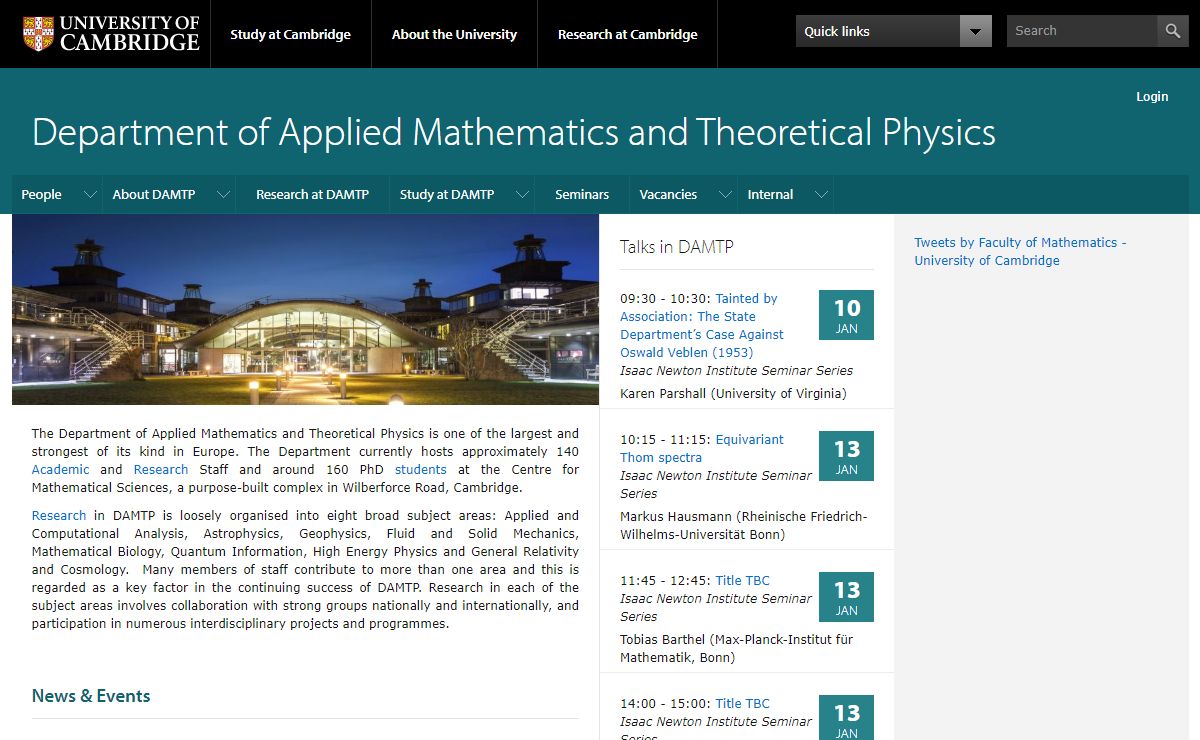Click the search magnifier icon
The height and width of the screenshot is (740, 1200).
point(1173,31)
